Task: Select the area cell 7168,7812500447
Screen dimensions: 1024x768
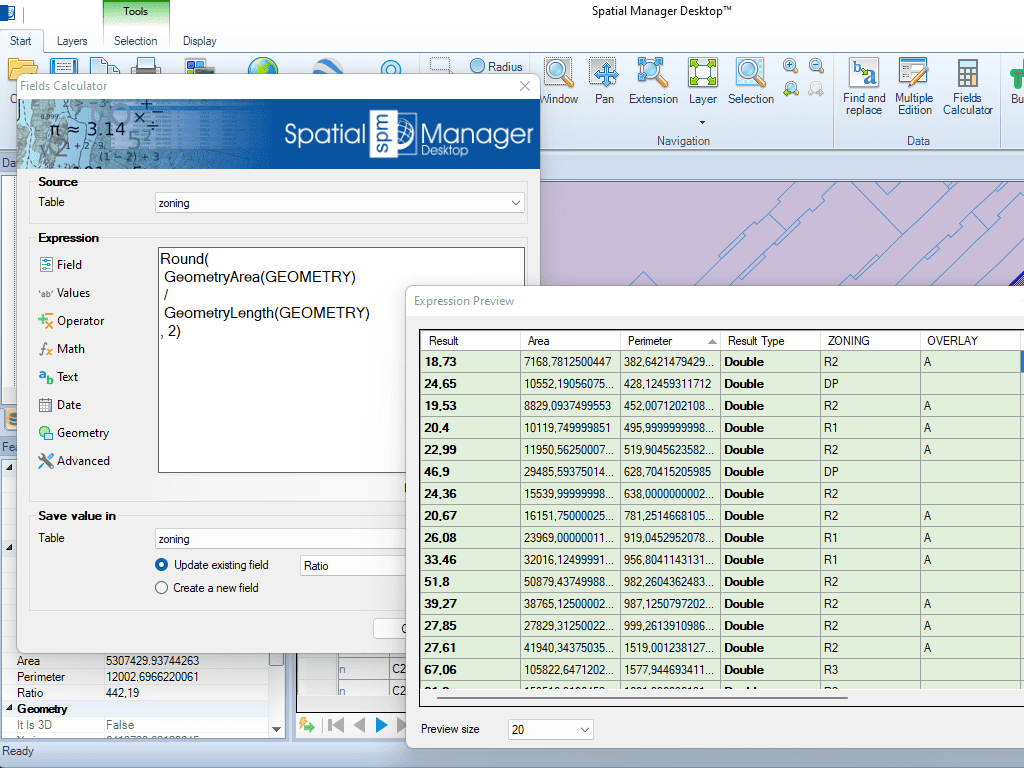Action: [x=570, y=362]
